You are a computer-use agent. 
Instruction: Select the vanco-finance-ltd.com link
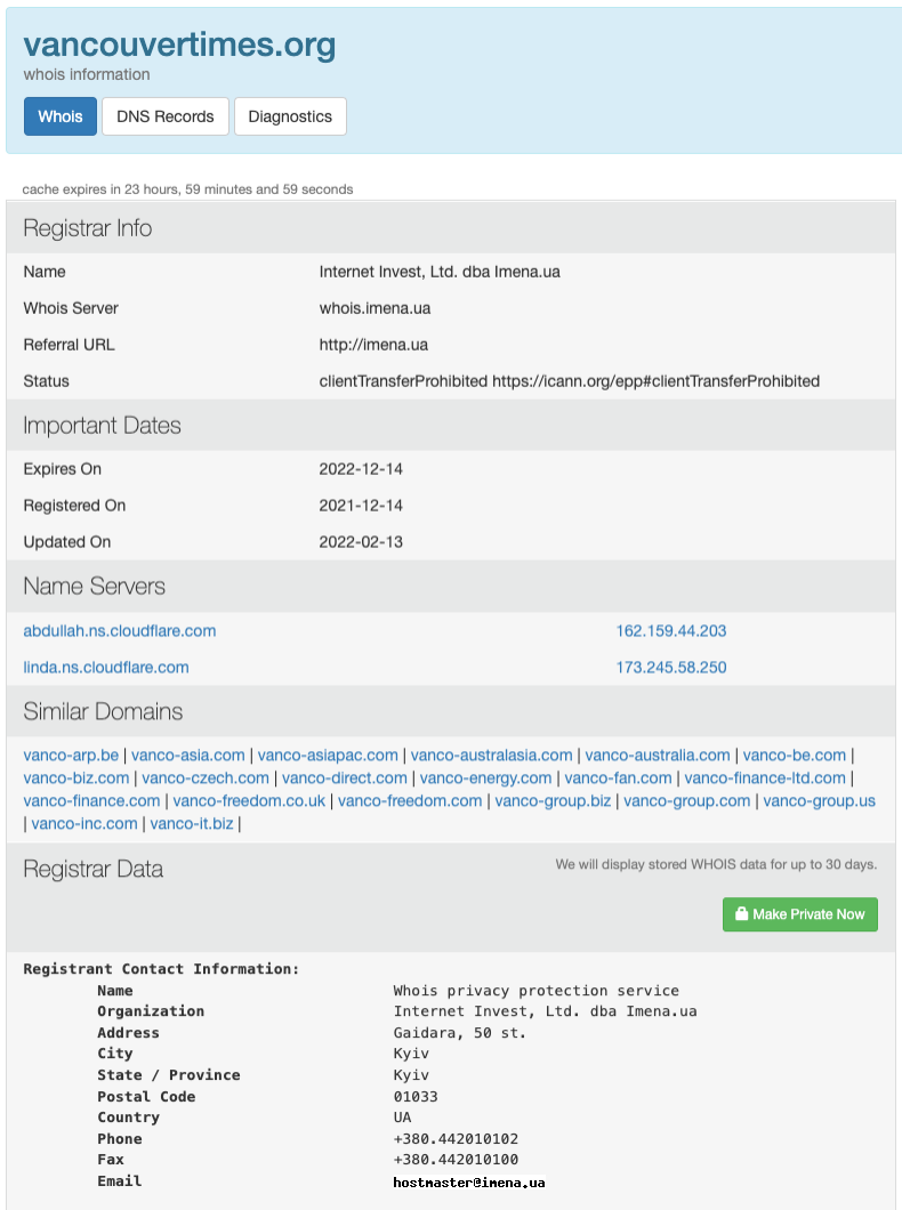765,778
